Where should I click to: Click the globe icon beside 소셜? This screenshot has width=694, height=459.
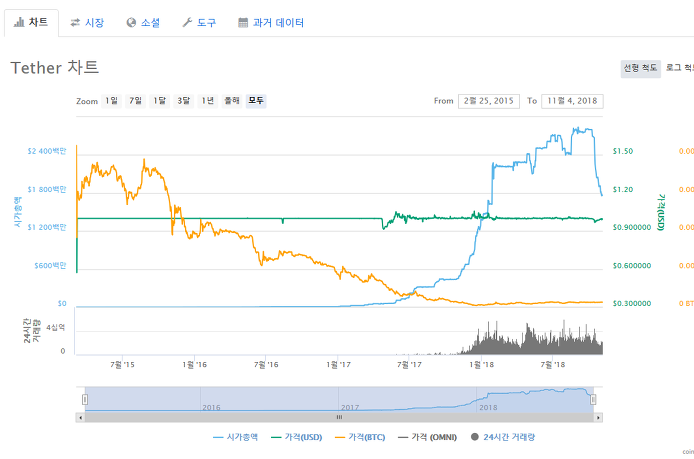click(131, 23)
